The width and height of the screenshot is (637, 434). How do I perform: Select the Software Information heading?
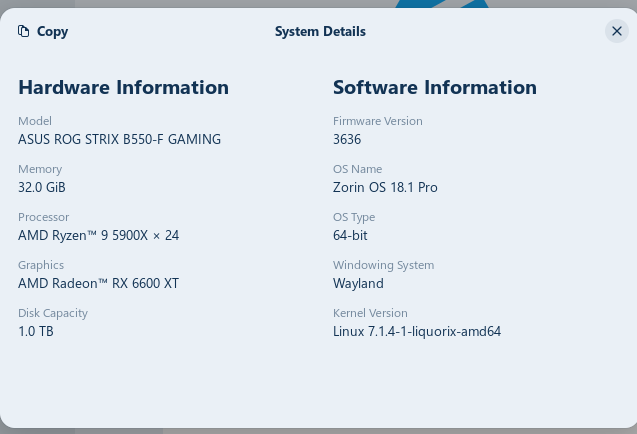coord(435,87)
